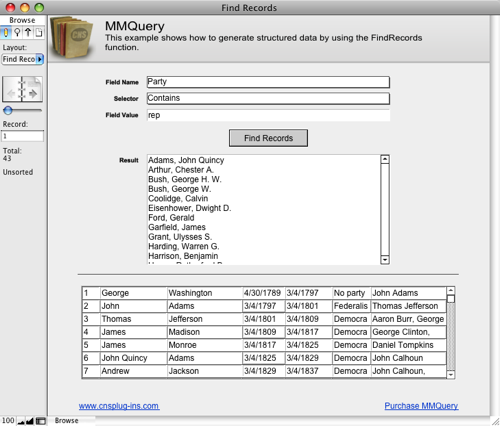
Task: Zoom in using status bar large mountain
Action: coord(30,421)
